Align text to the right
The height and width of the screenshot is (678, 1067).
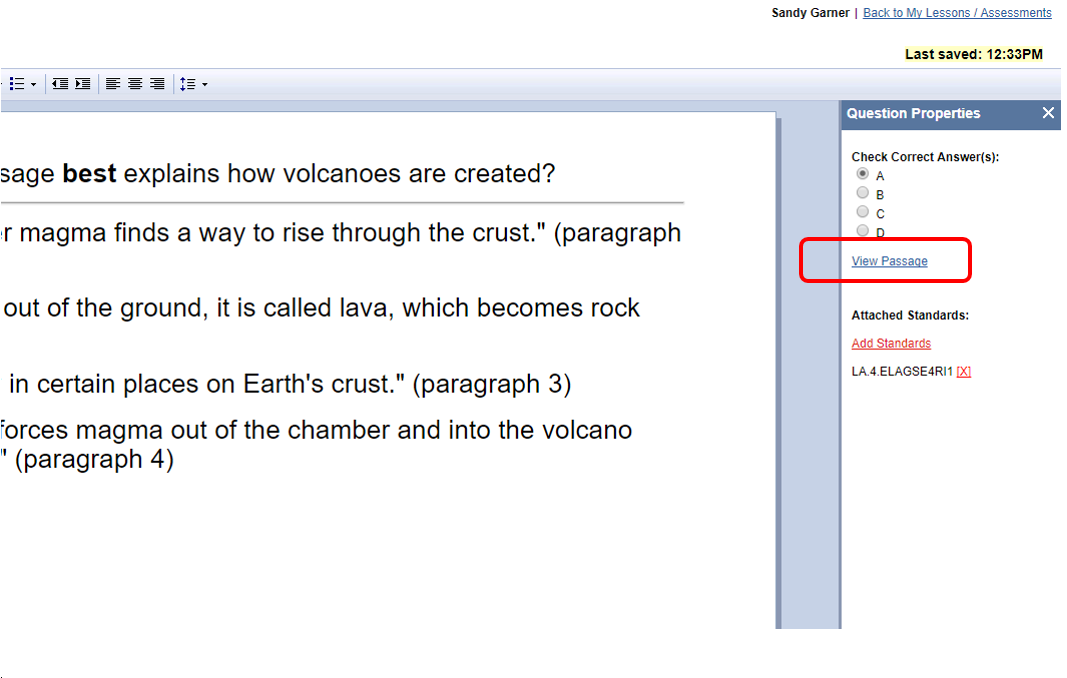[x=157, y=84]
